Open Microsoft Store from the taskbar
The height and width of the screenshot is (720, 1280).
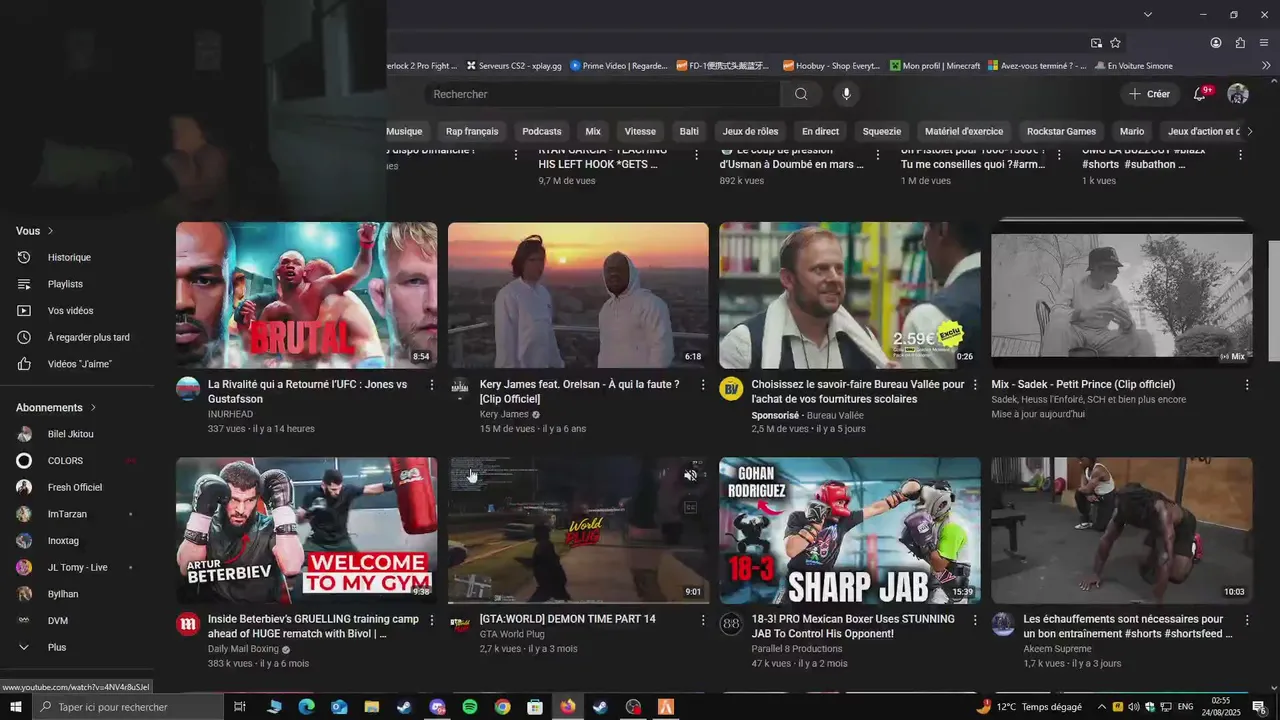tap(535, 707)
